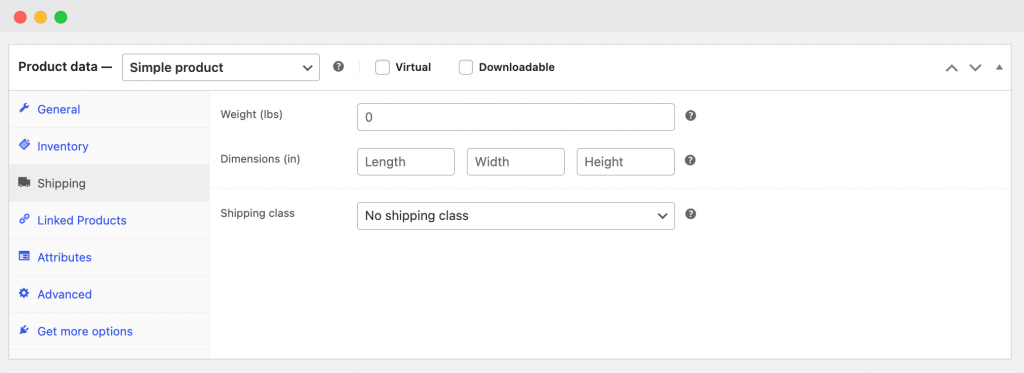This screenshot has width=1024, height=373.
Task: Click the green maximize window button
Action: [x=61, y=18]
